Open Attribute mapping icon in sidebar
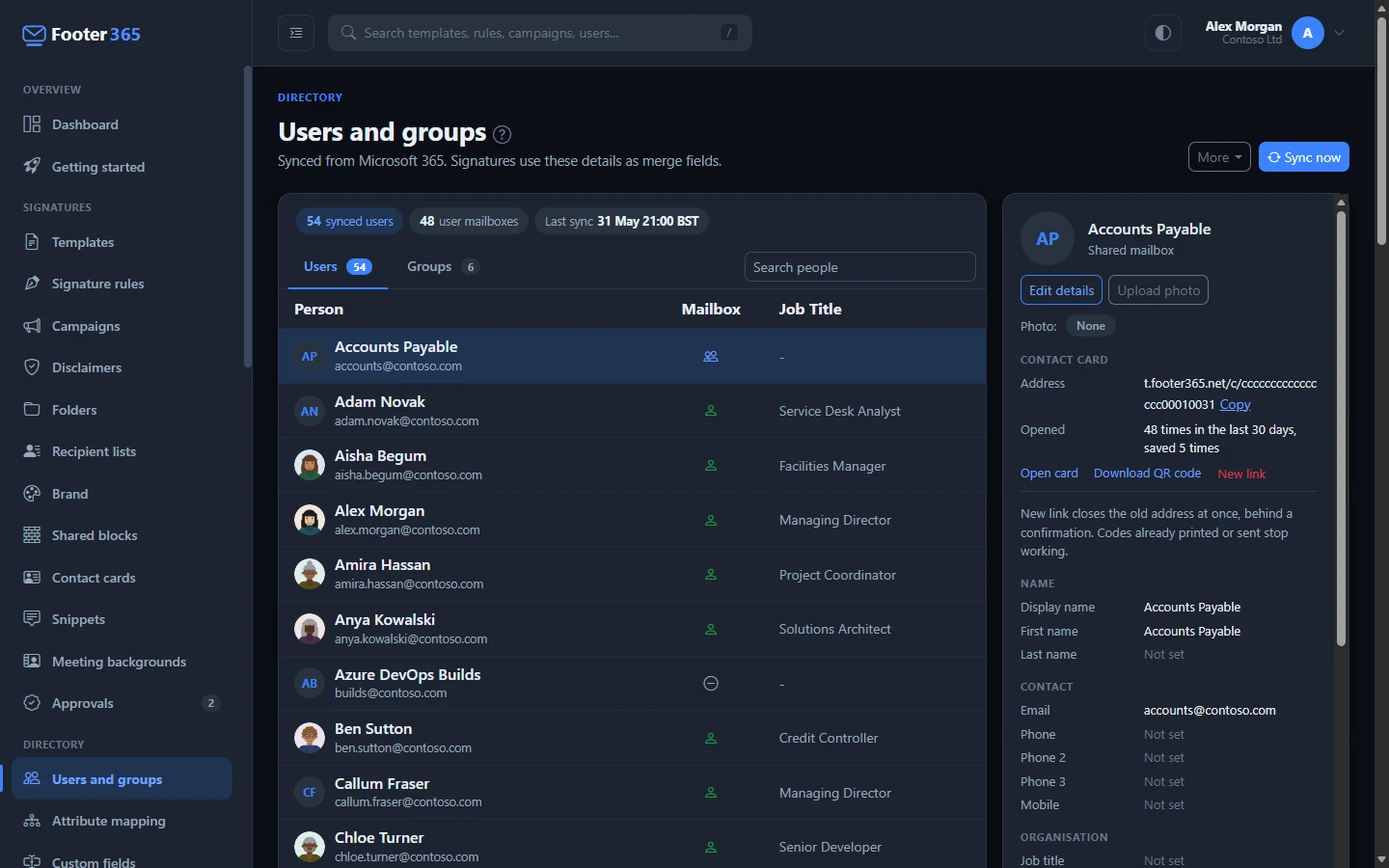Viewport: 1389px width, 868px height. [x=32, y=821]
